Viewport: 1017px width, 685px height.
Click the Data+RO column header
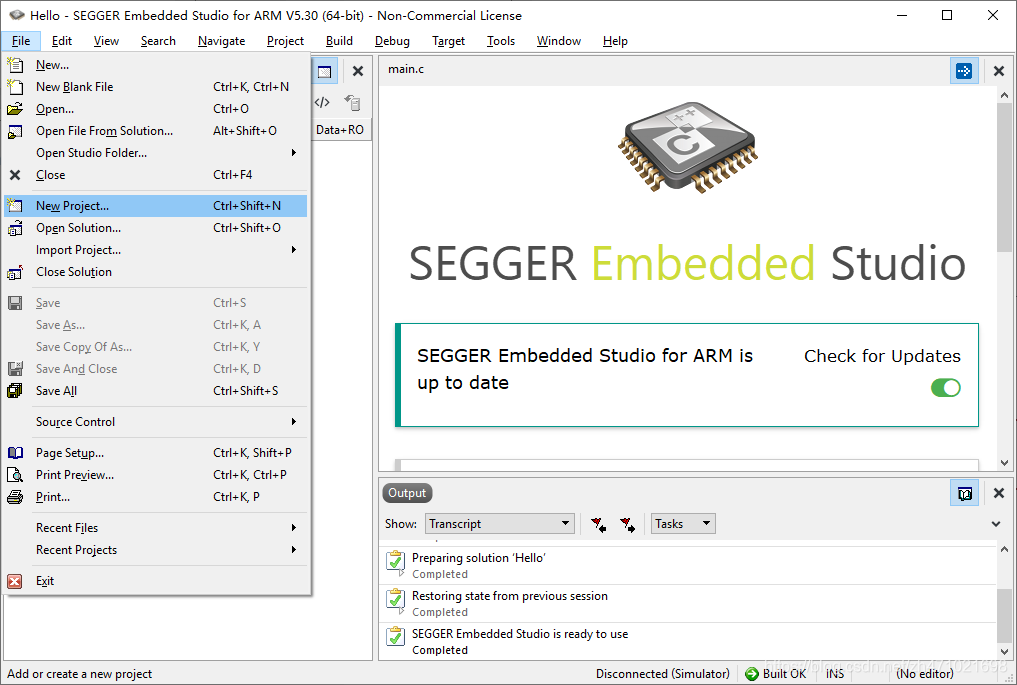click(x=340, y=130)
